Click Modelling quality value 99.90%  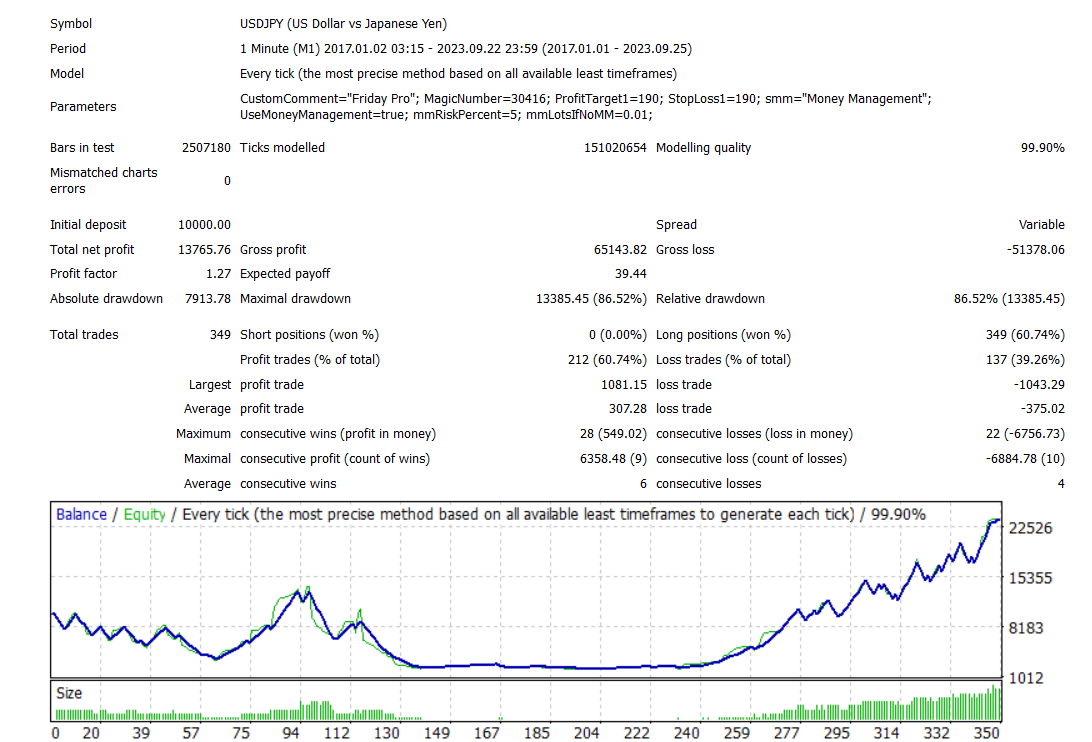(x=1043, y=148)
